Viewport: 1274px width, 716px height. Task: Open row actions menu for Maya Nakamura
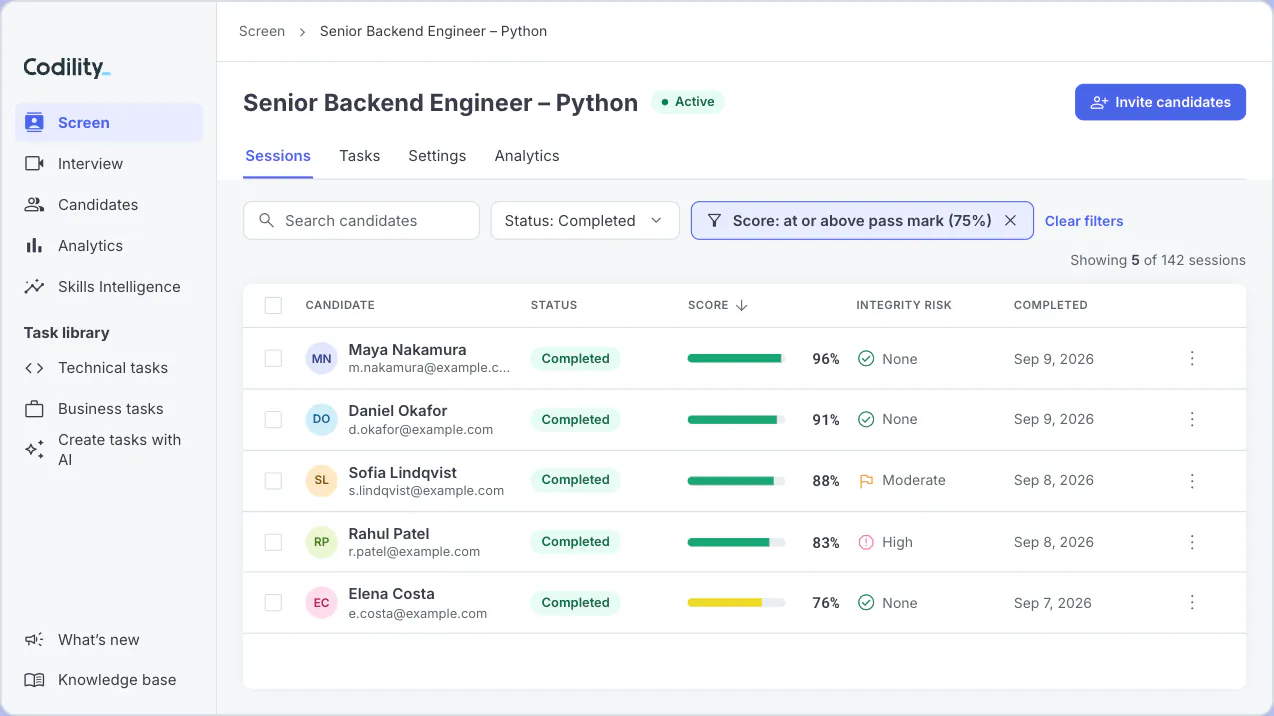point(1192,358)
